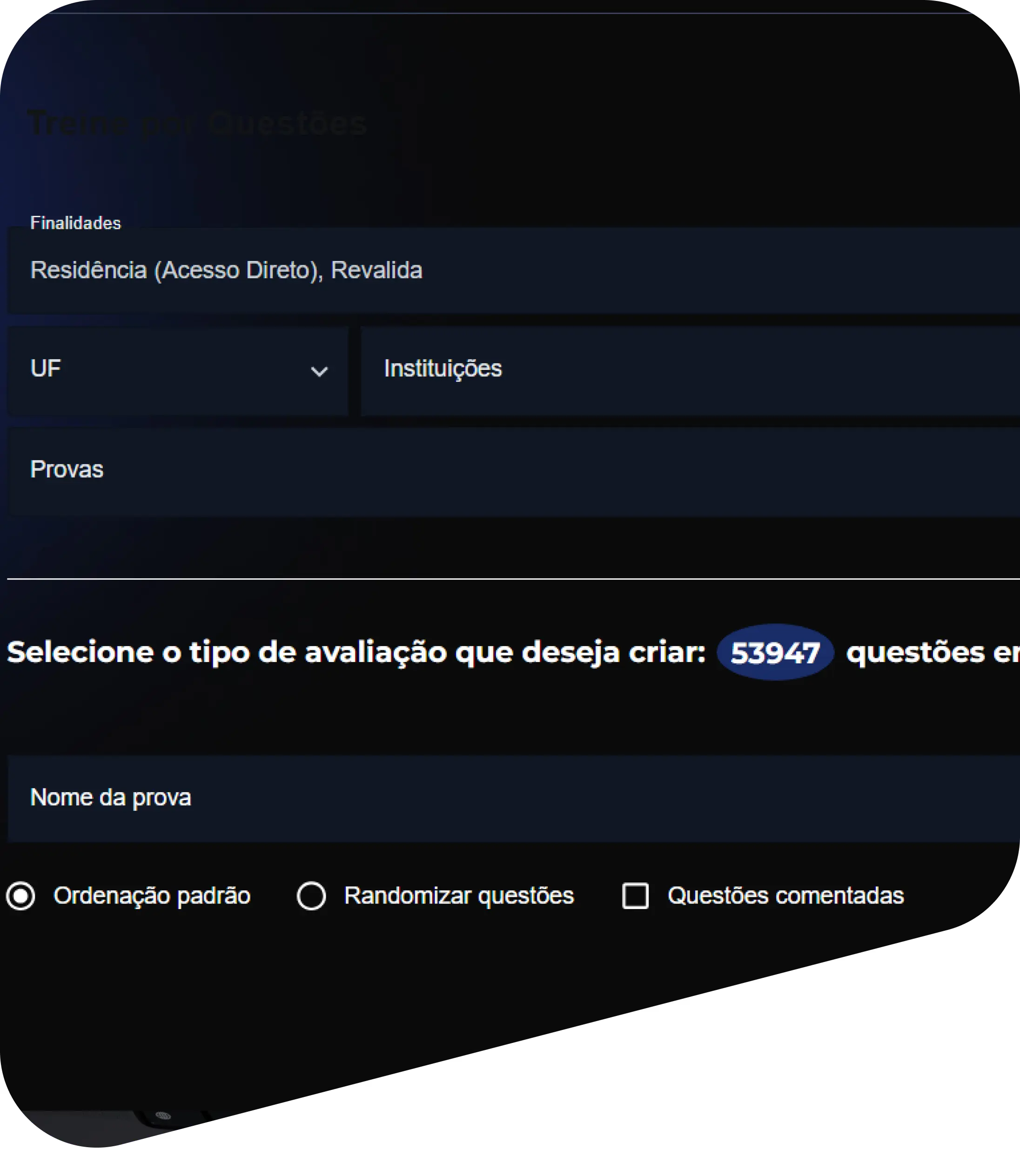The width and height of the screenshot is (1020, 1176).
Task: Focus the Nome da prova input
Action: point(512,798)
